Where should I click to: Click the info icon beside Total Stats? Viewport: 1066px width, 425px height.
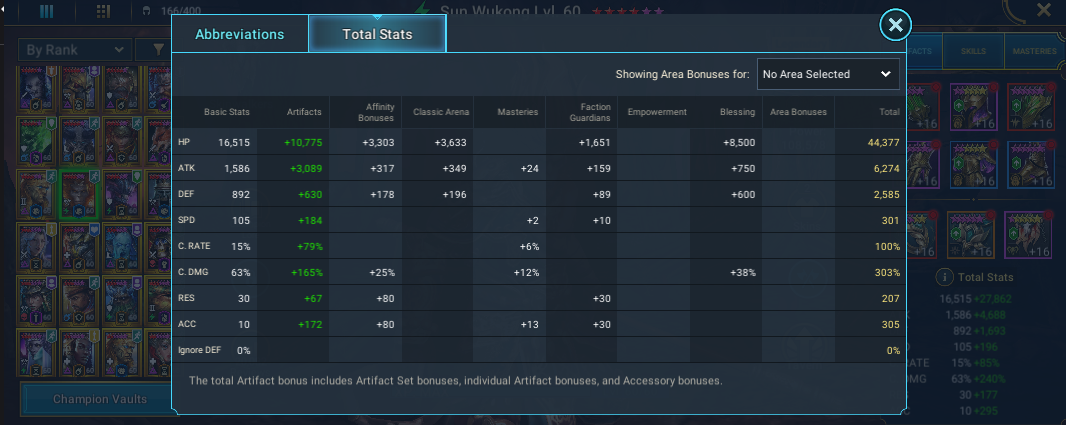[944, 277]
